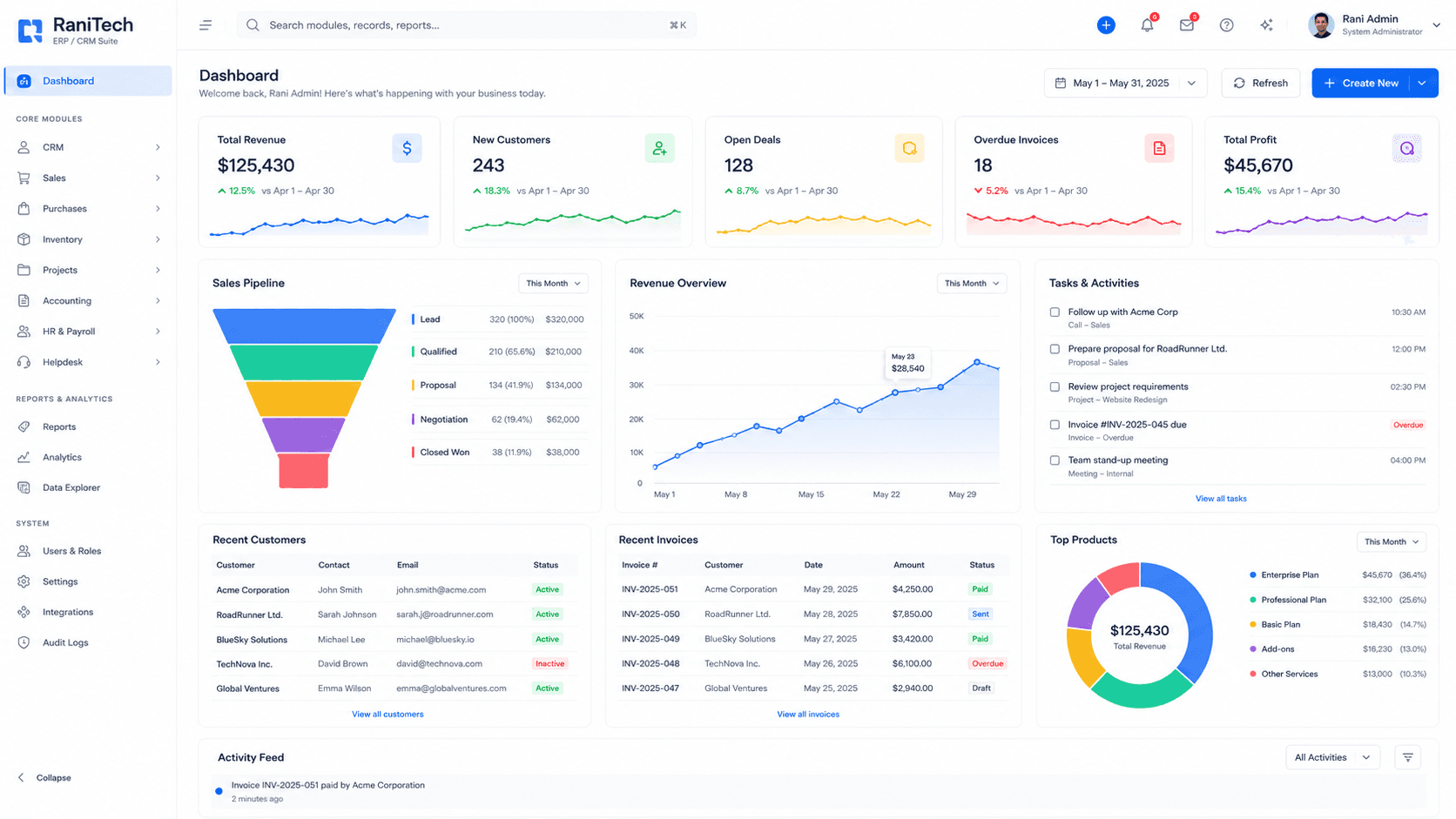Click the Create New button
1456x819 pixels.
pos(1361,83)
